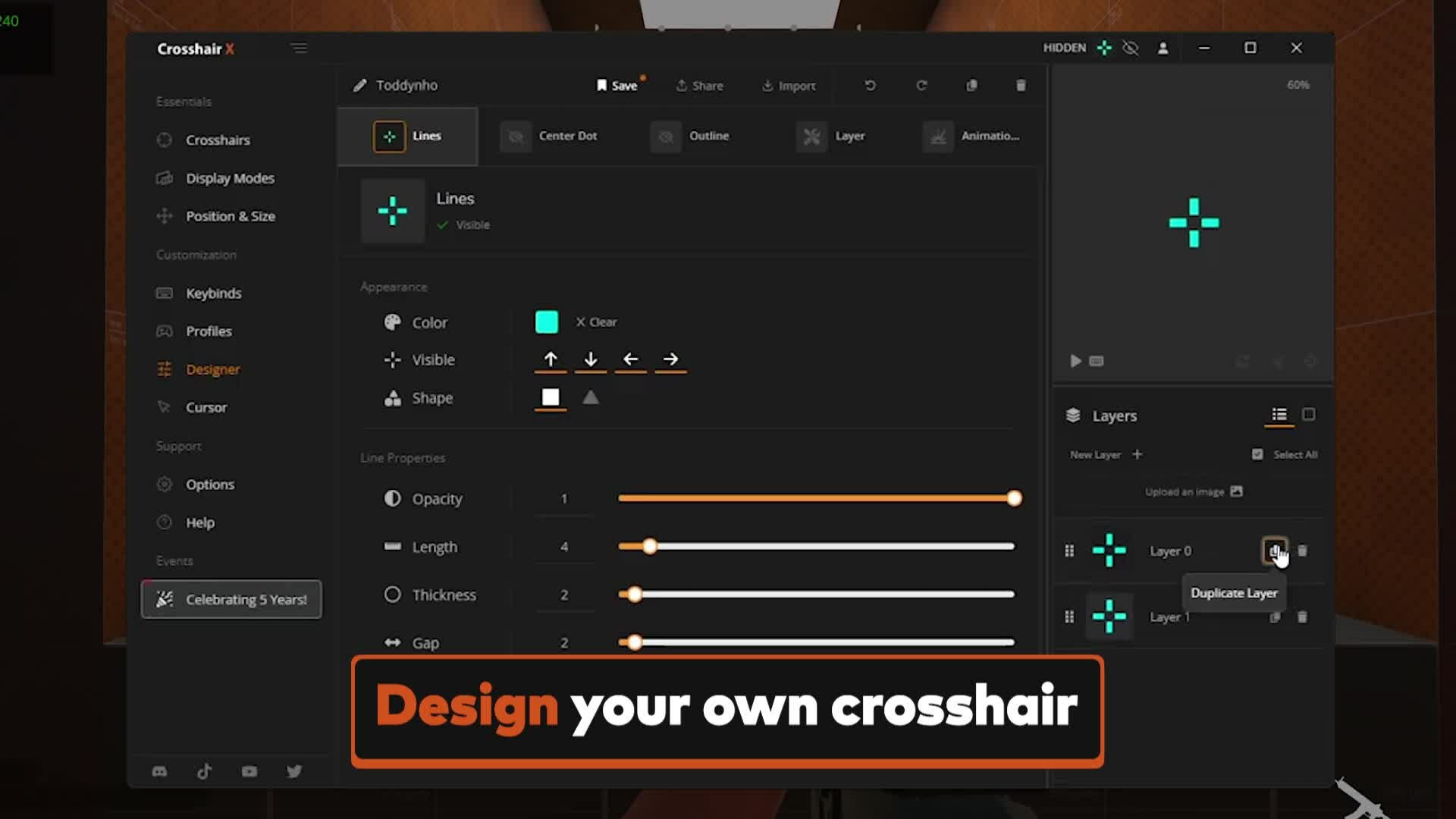The width and height of the screenshot is (1456, 819).
Task: Open the user account menu icon
Action: pos(1163,48)
